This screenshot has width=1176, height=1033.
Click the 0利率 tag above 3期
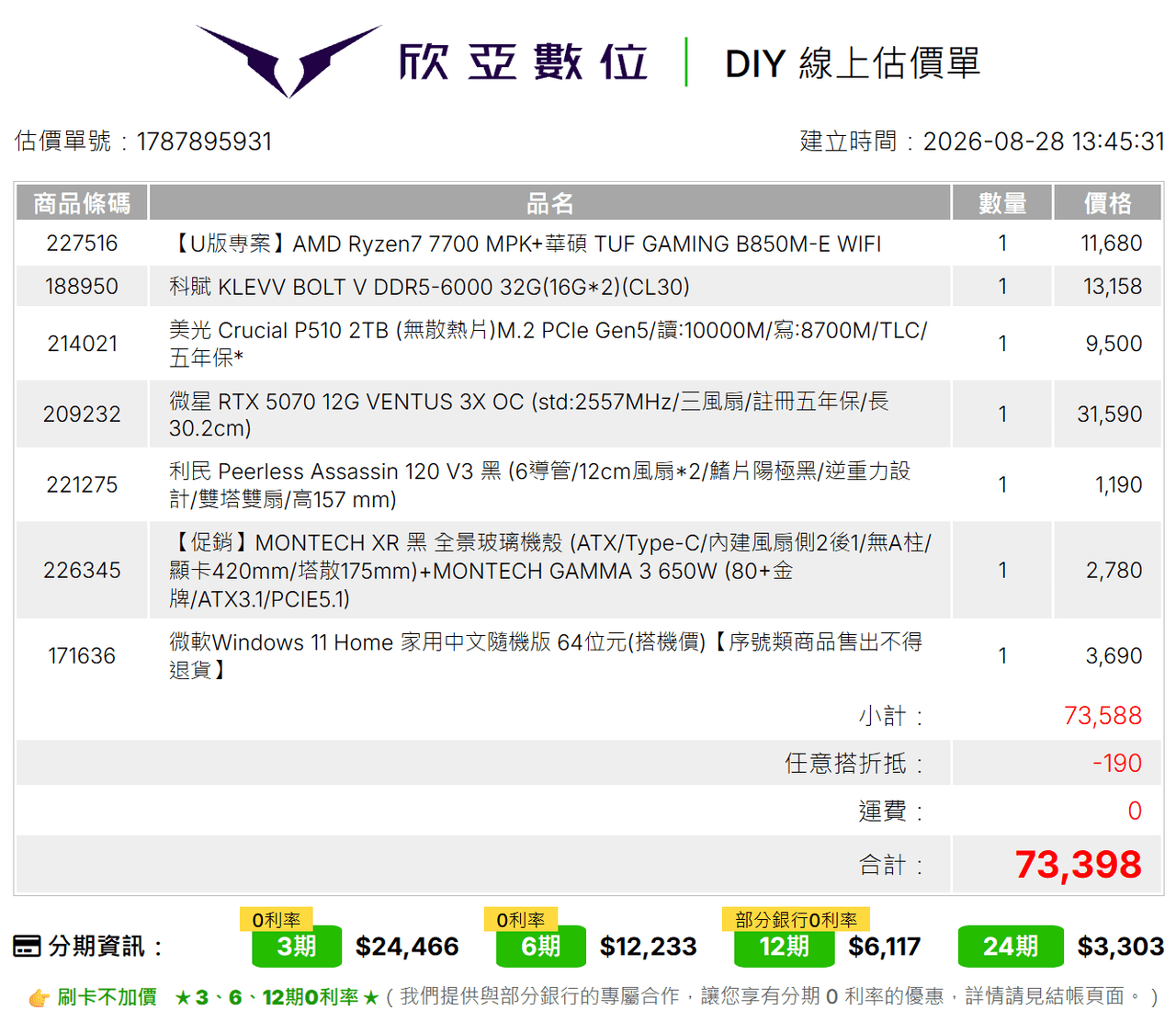pyautogui.click(x=277, y=920)
